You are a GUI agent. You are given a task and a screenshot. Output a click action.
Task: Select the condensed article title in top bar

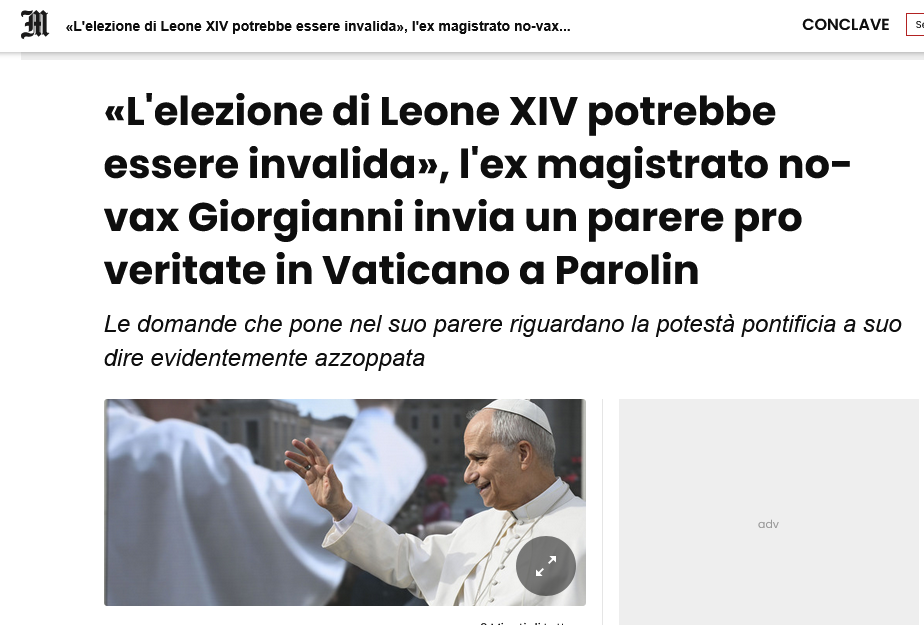318,27
